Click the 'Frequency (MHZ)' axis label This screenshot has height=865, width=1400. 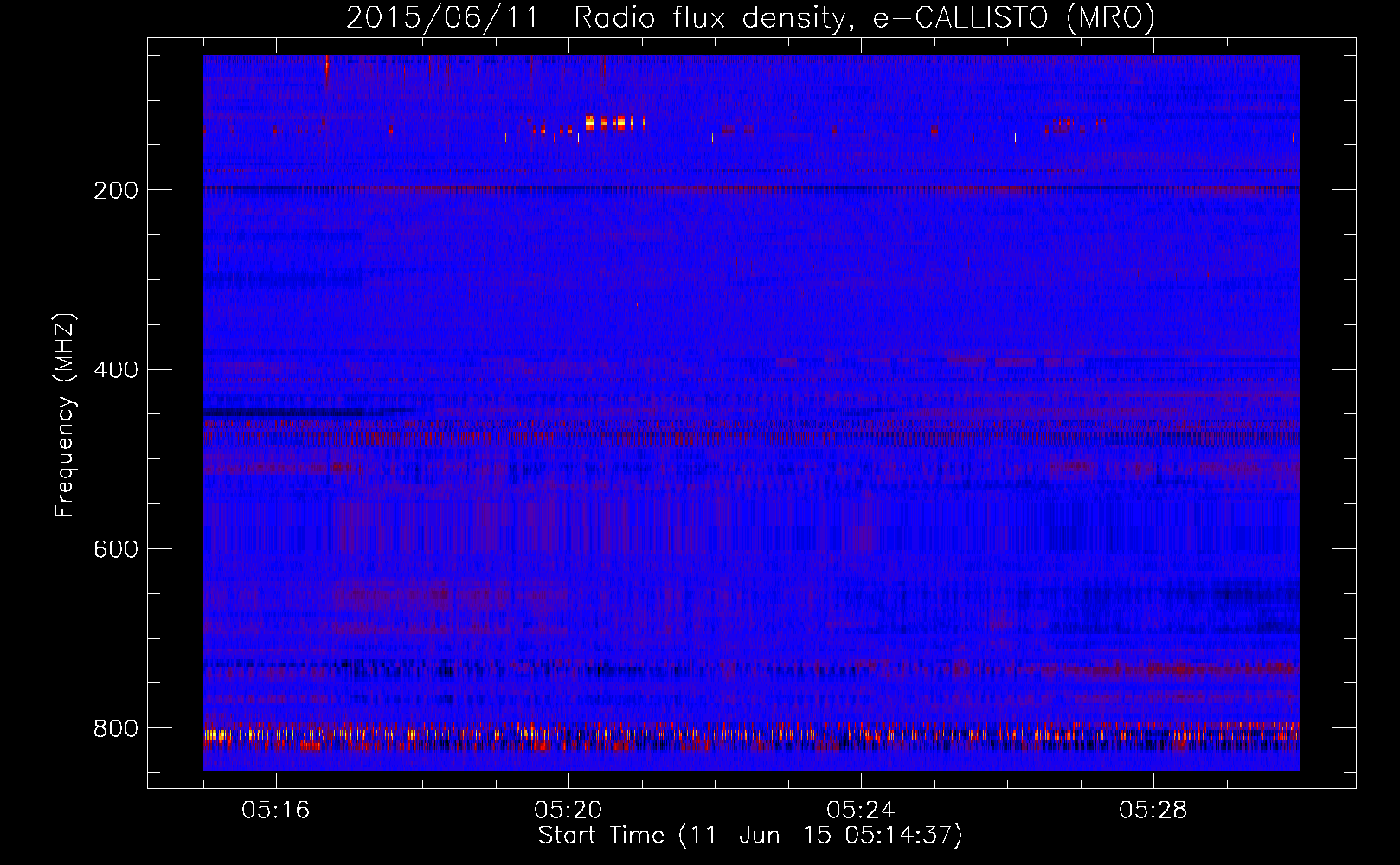pos(65,414)
